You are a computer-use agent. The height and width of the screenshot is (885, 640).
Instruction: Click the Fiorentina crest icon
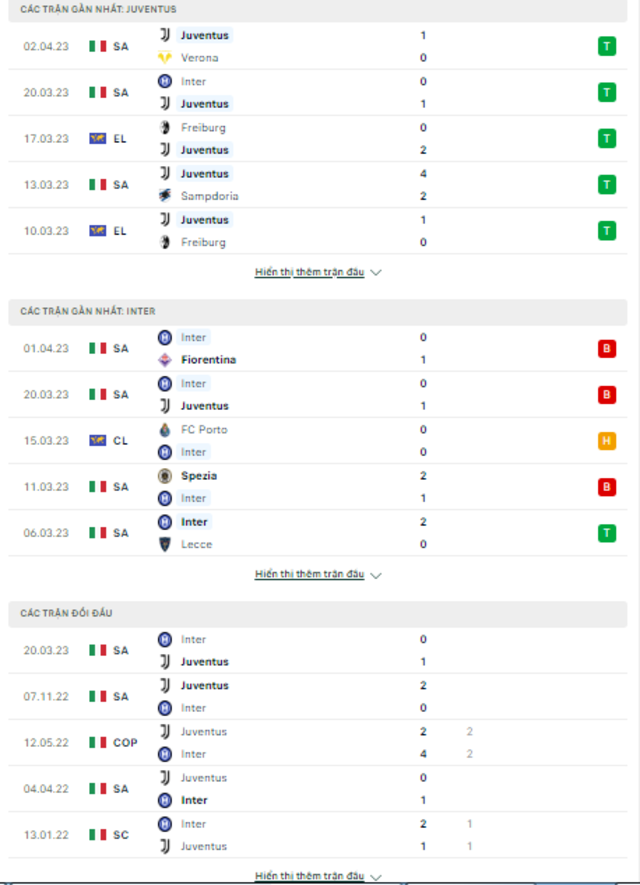click(165, 360)
